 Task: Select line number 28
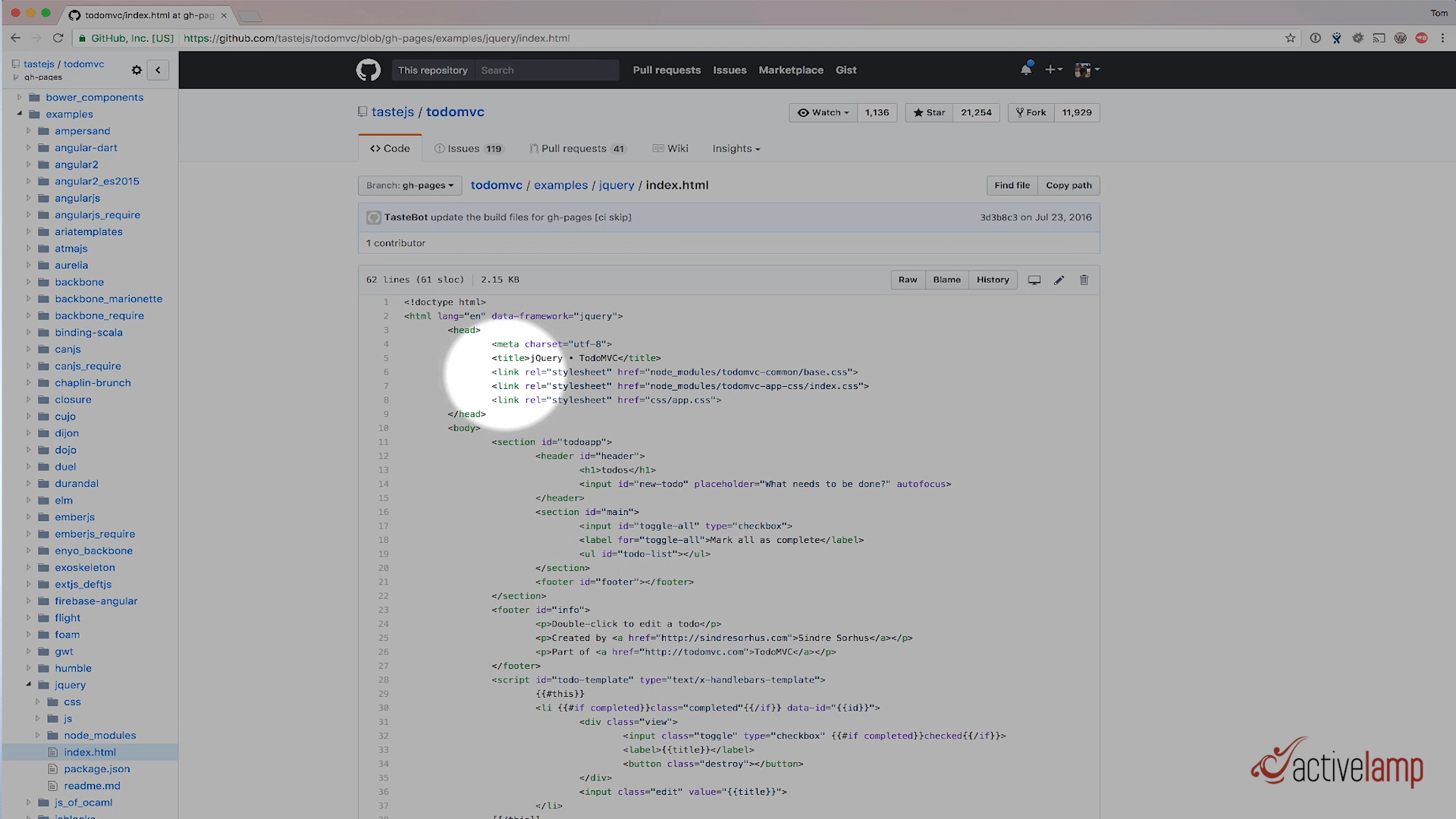[x=383, y=680]
